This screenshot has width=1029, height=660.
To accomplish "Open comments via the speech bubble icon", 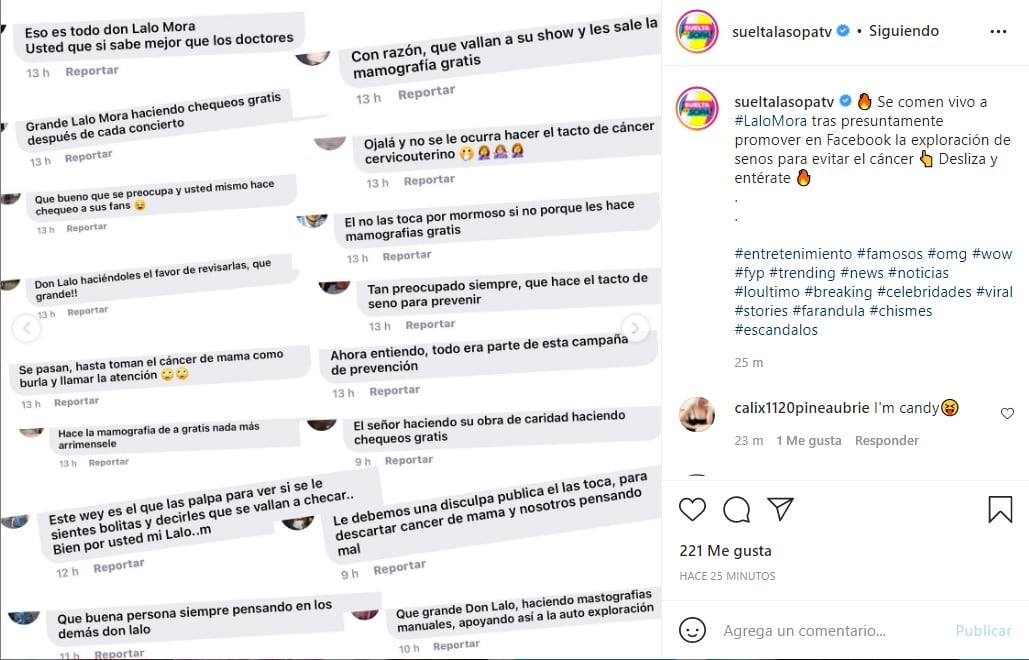I will pos(737,510).
